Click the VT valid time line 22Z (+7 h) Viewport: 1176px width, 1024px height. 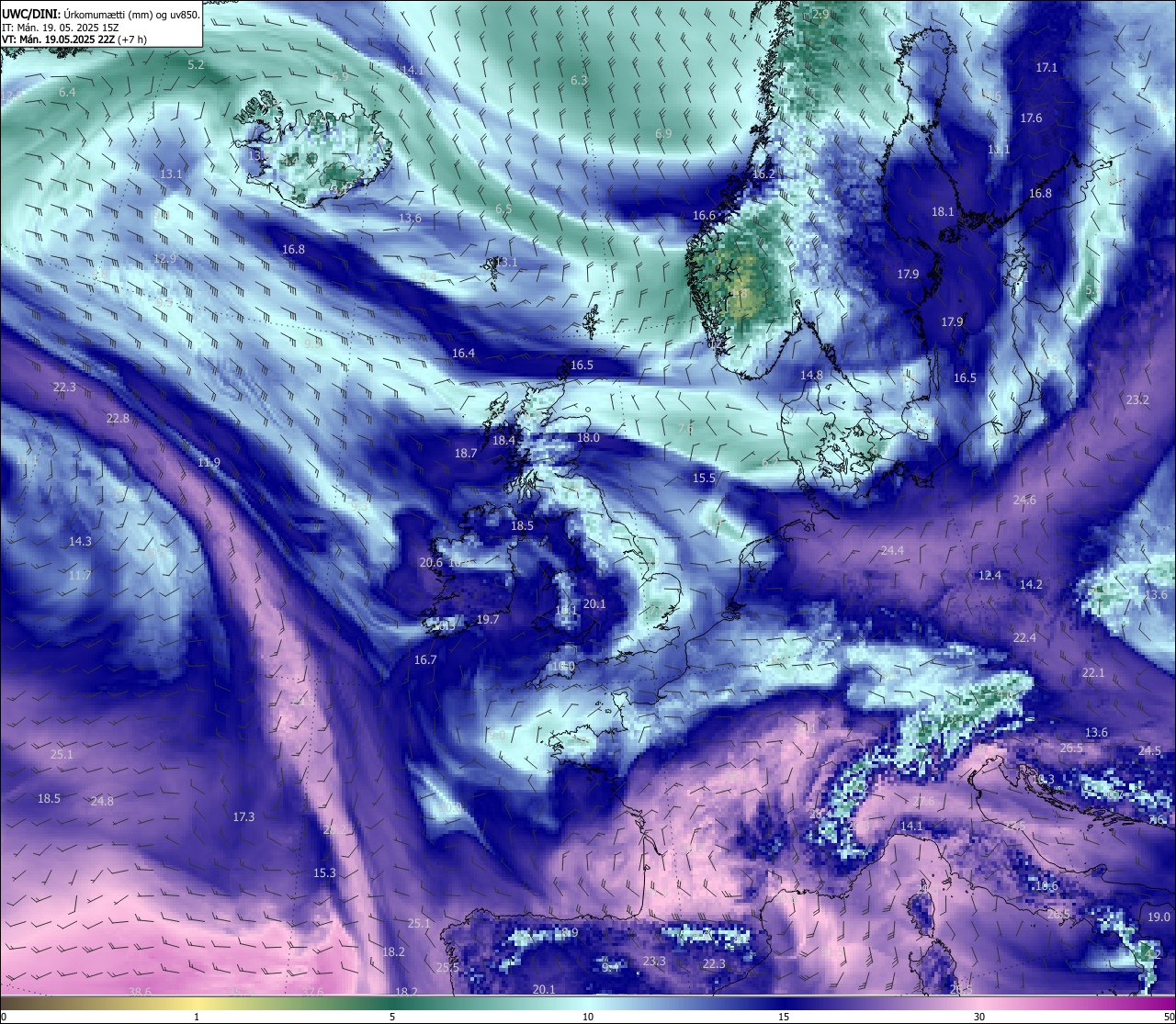(x=74, y=39)
